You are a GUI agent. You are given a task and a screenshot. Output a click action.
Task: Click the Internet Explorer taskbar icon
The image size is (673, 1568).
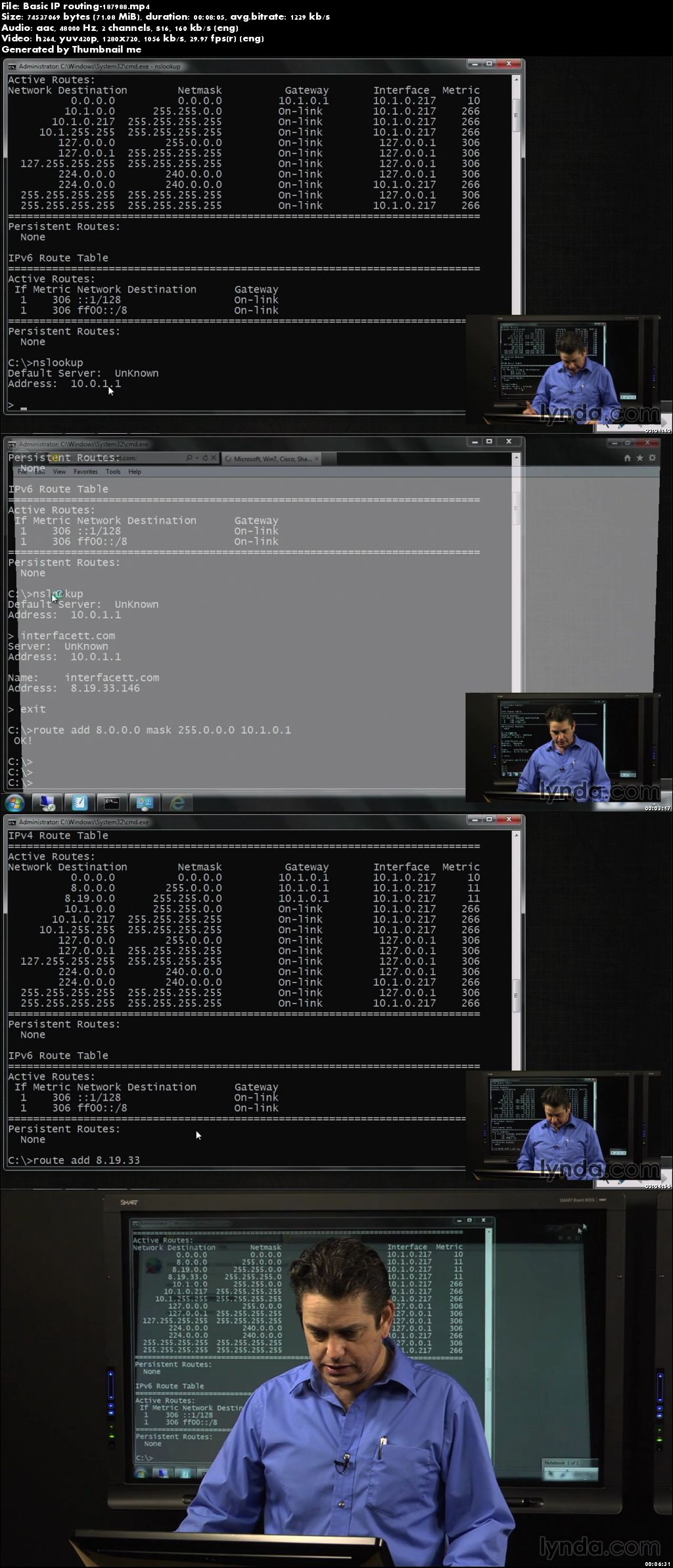[177, 802]
